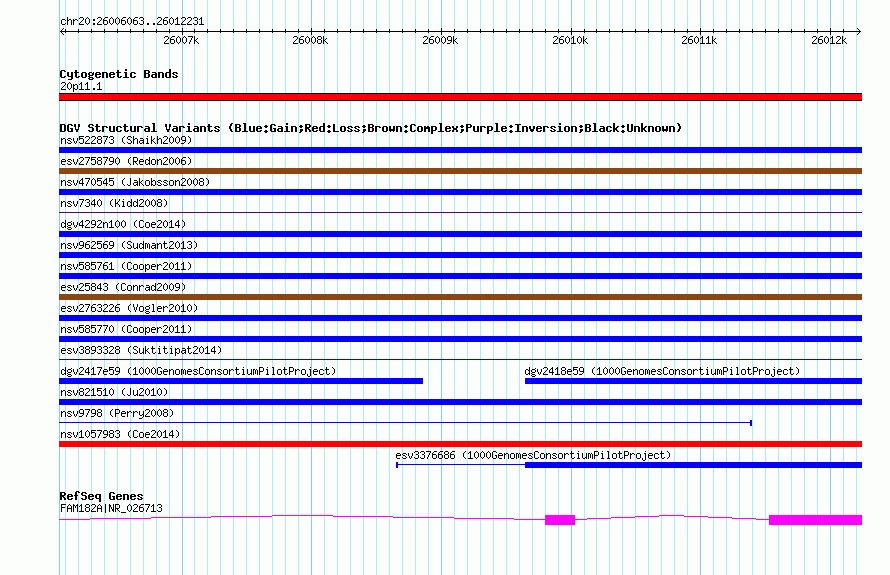Open variant nsv585770 (Cooper2011) label
This screenshot has width=890, height=575.
coord(126,329)
